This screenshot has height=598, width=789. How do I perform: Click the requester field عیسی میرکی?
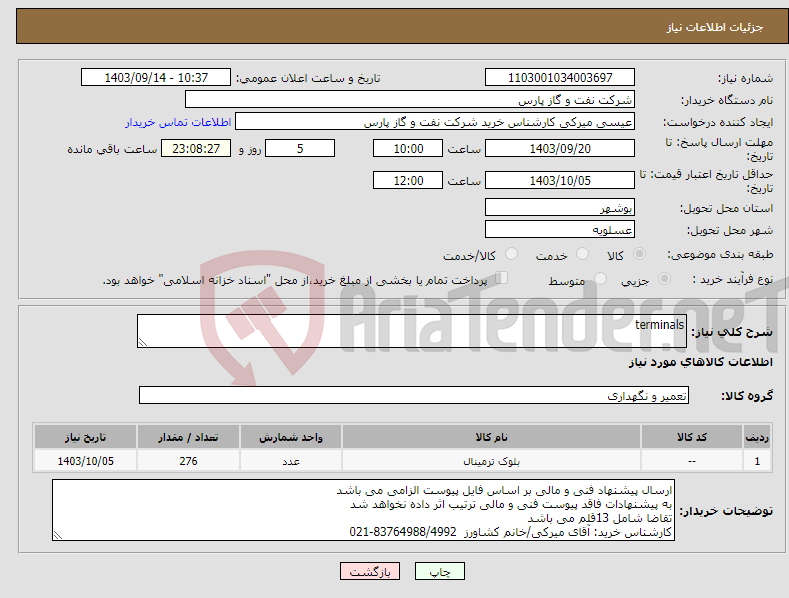point(435,122)
